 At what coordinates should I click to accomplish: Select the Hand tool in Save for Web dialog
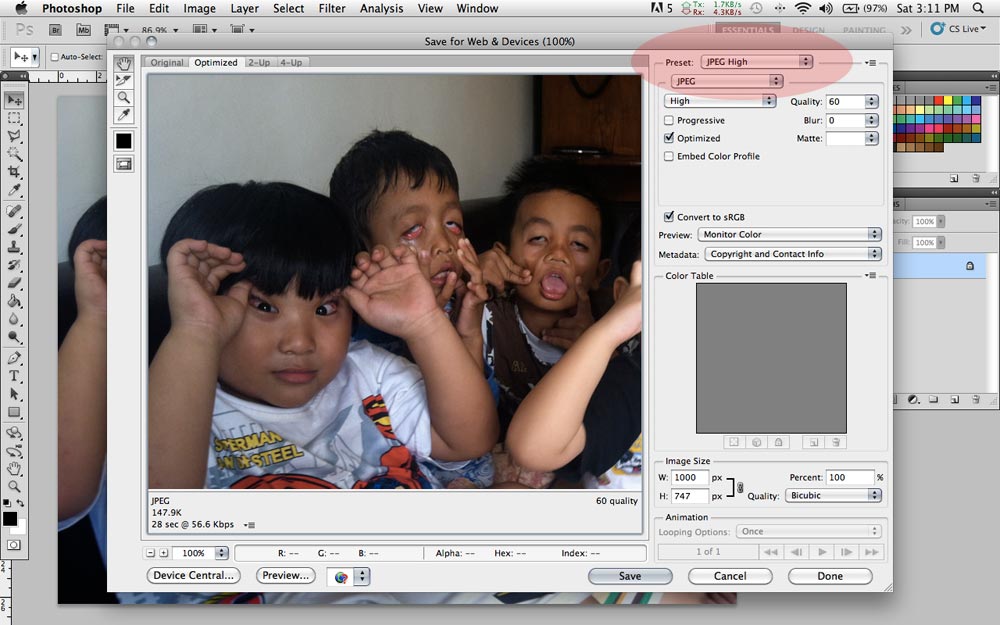coord(124,64)
